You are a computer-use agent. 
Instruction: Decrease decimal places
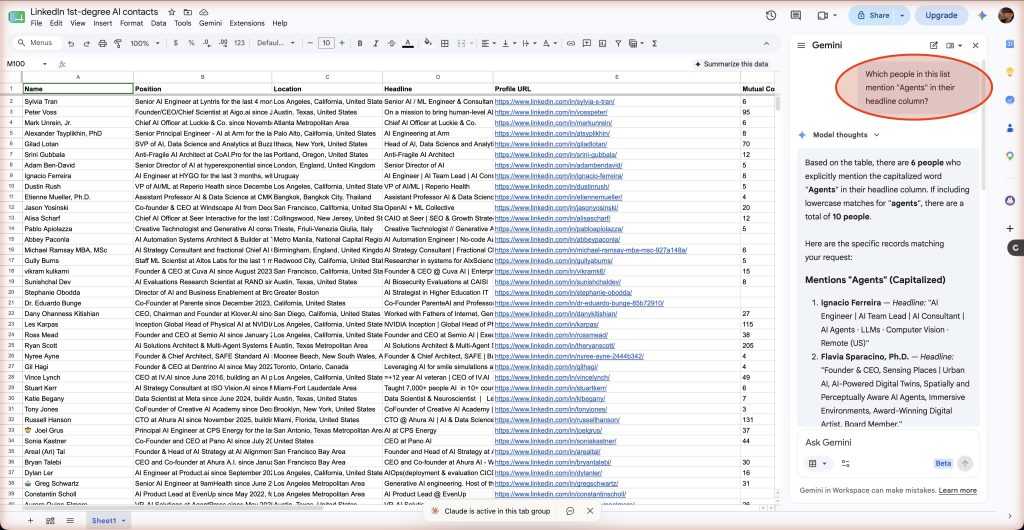point(207,44)
